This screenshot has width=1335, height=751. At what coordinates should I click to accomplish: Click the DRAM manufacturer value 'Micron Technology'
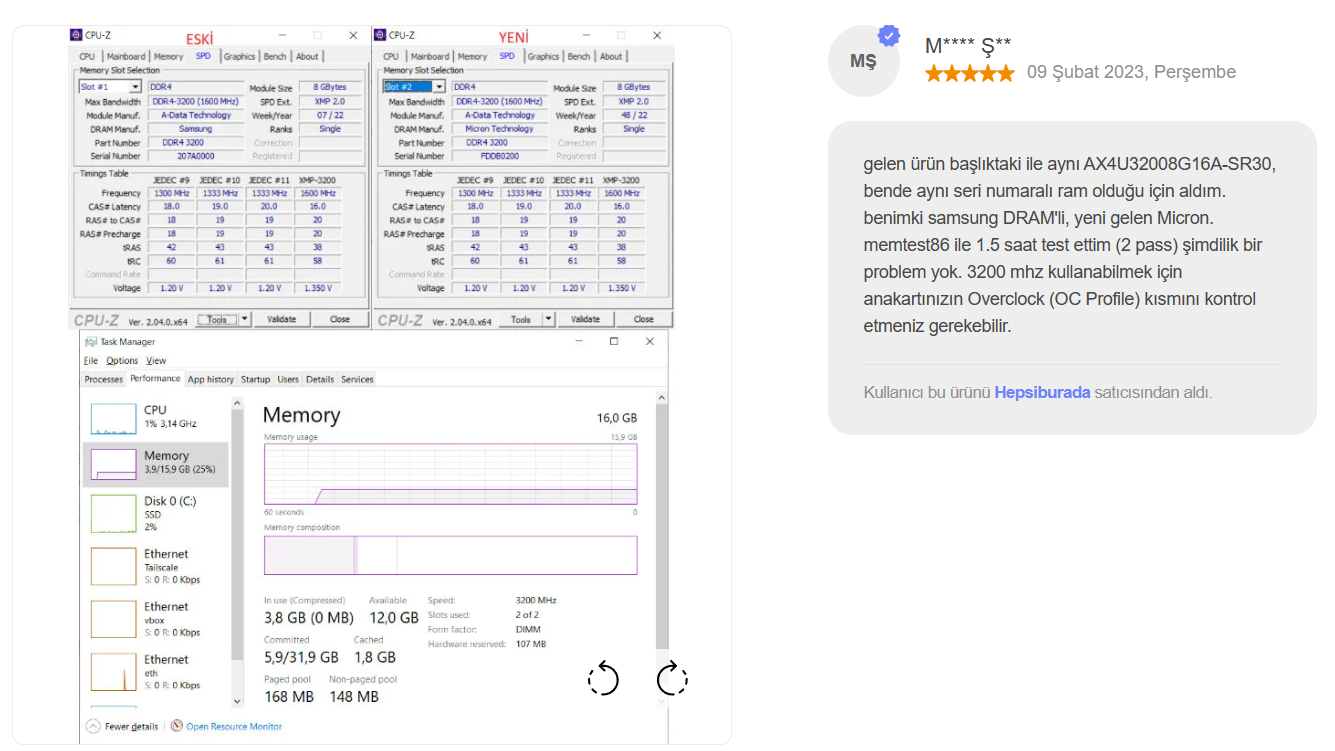pyautogui.click(x=499, y=129)
